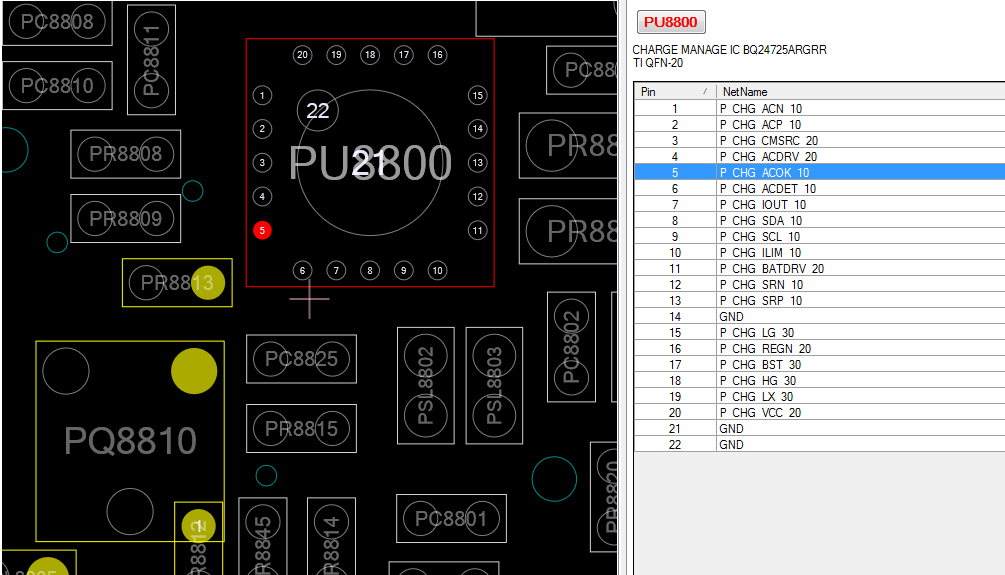Click pad 2 on PU8800 footprint
This screenshot has height=575, width=1005.
(x=262, y=129)
